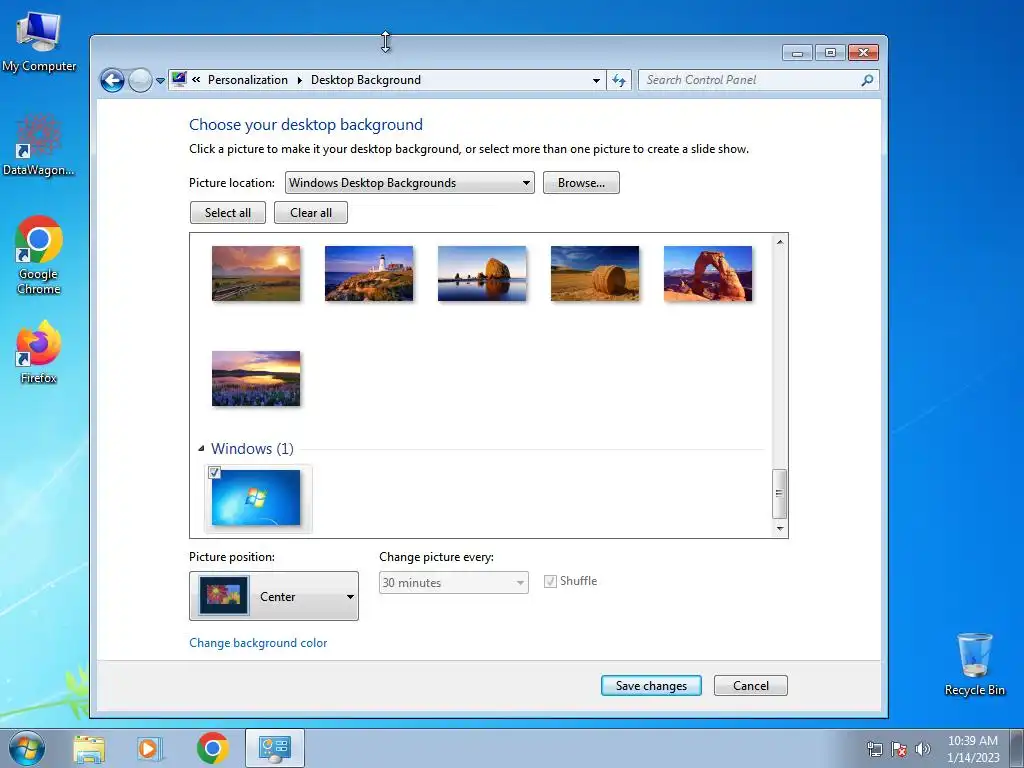
Task: Select the hay bale wallpaper thumbnail
Action: point(595,274)
